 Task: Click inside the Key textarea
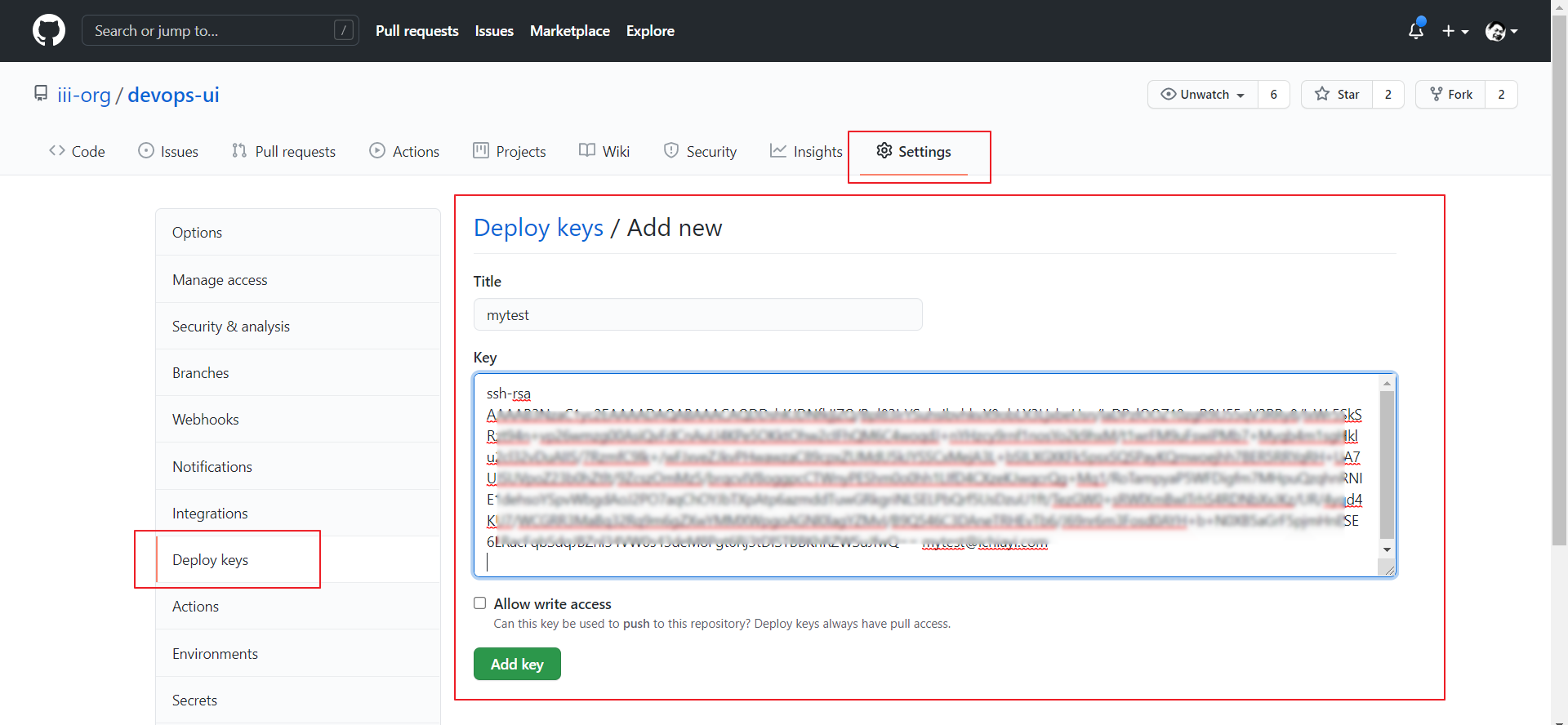(935, 475)
